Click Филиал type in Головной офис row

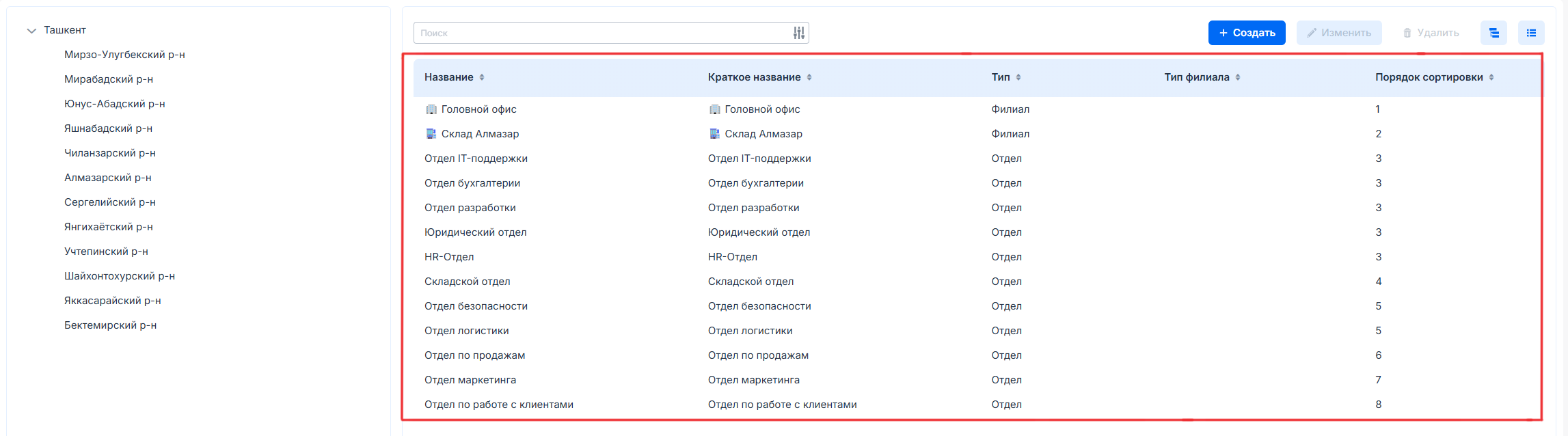pyautogui.click(x=1010, y=109)
